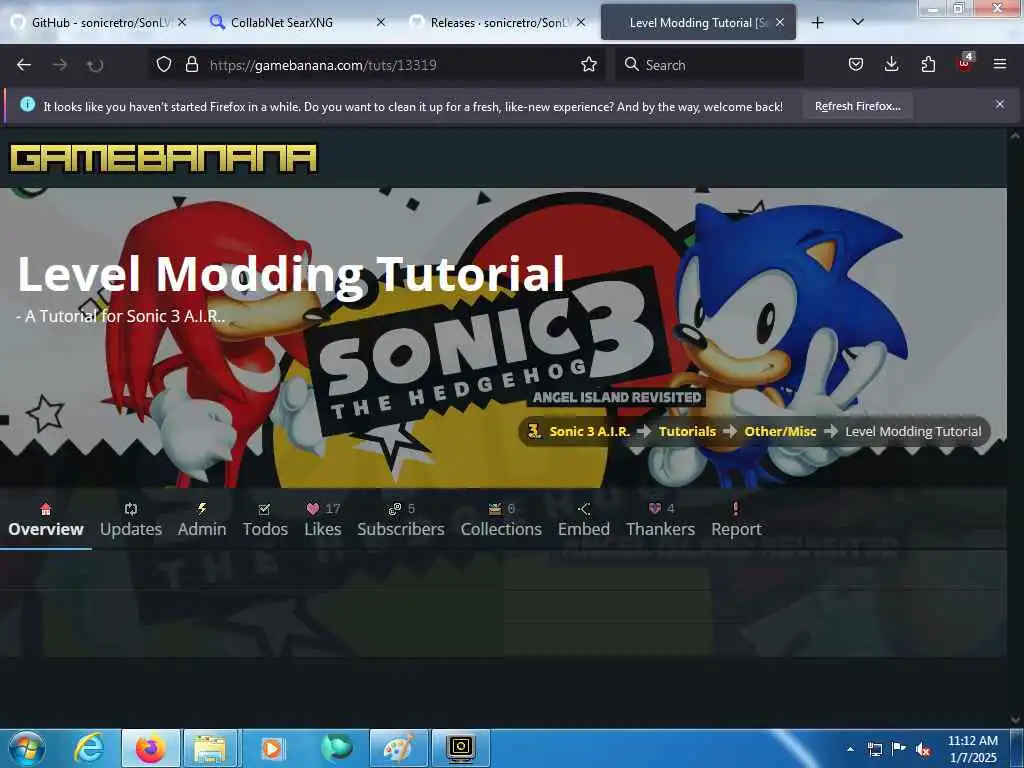Open the Subscribers tab
The height and width of the screenshot is (768, 1024).
(401, 520)
